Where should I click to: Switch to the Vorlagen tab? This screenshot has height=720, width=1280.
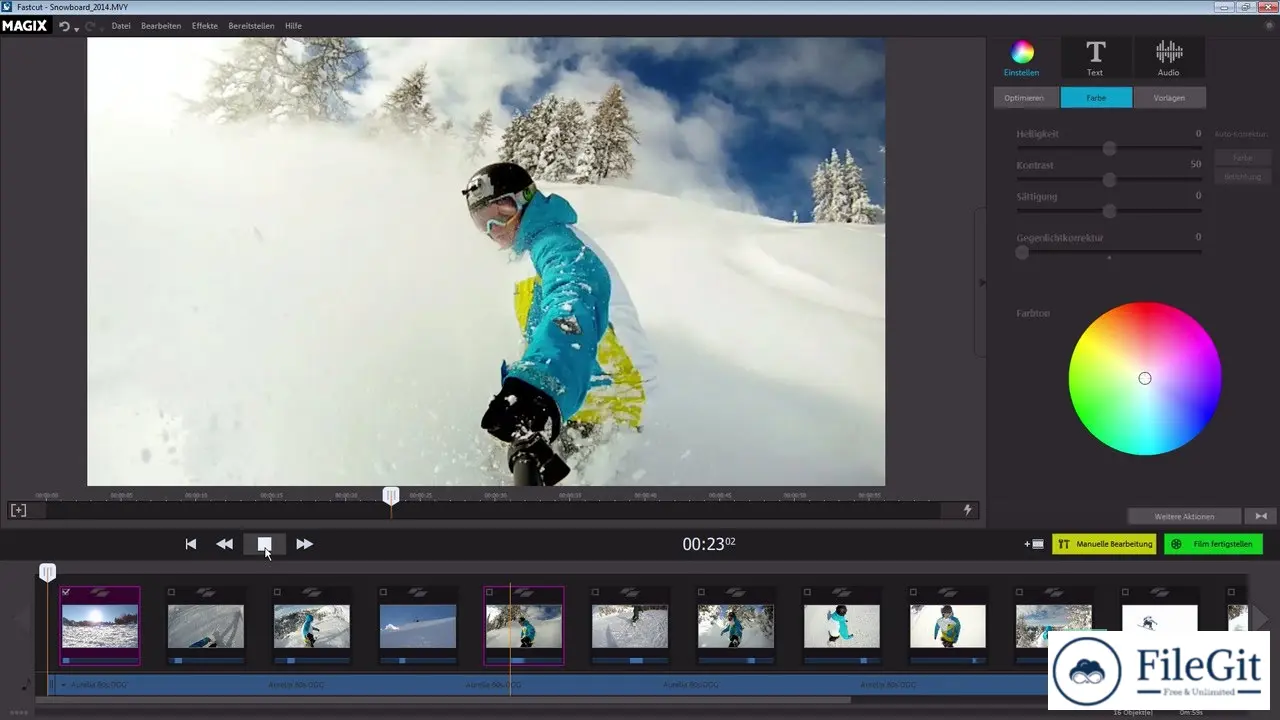[1170, 98]
